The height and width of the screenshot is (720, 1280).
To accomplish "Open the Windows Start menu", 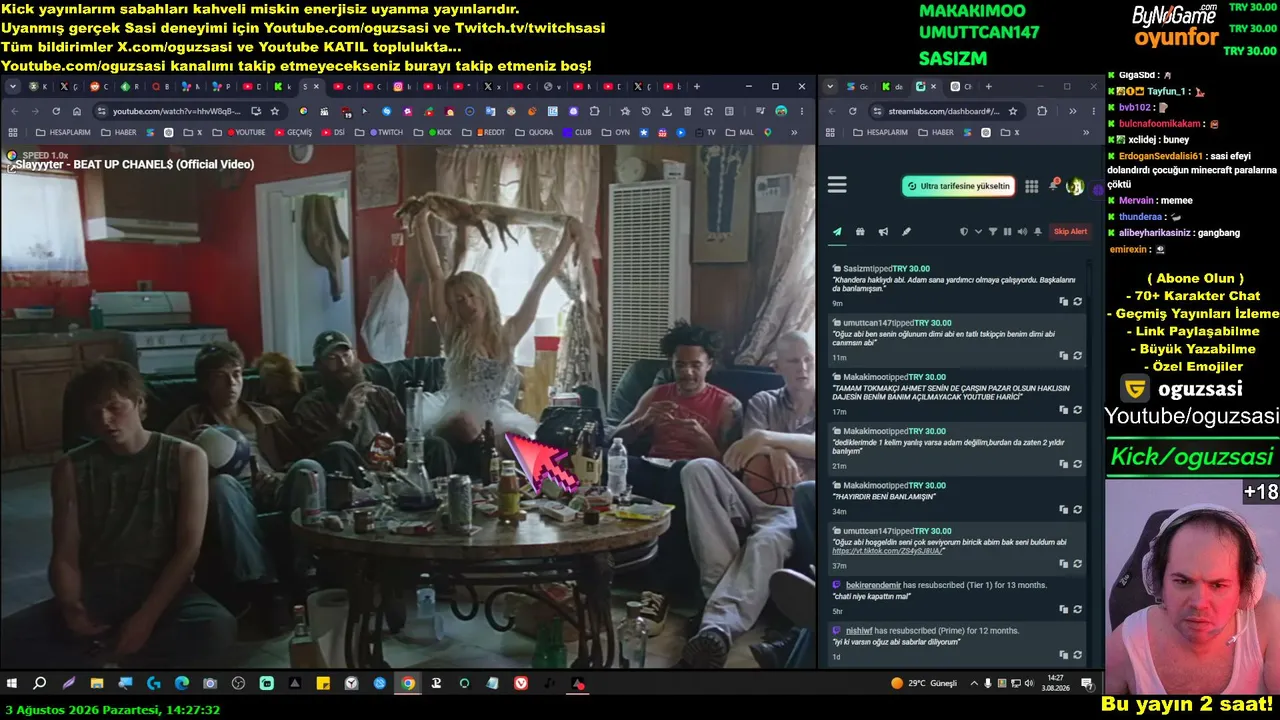I will coord(12,684).
